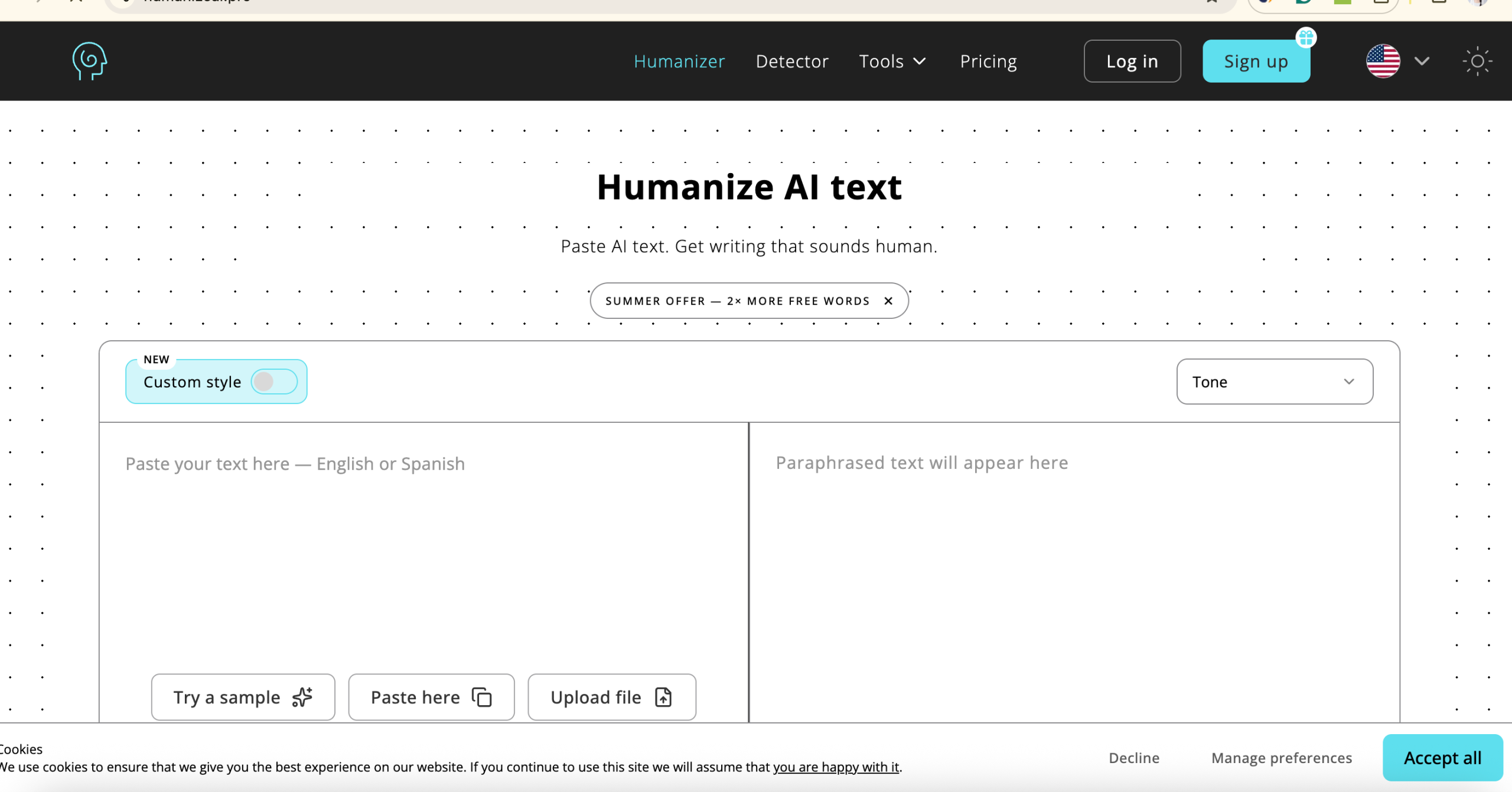
Task: Click the Humanize AI text heading
Action: (749, 187)
